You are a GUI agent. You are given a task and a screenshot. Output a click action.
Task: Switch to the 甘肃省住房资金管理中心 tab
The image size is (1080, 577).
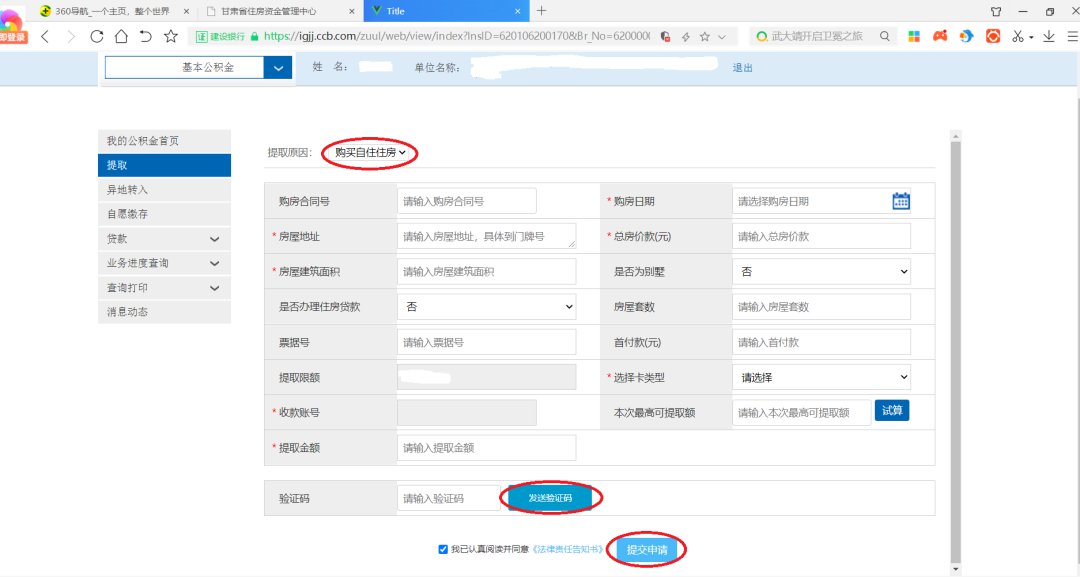click(275, 11)
